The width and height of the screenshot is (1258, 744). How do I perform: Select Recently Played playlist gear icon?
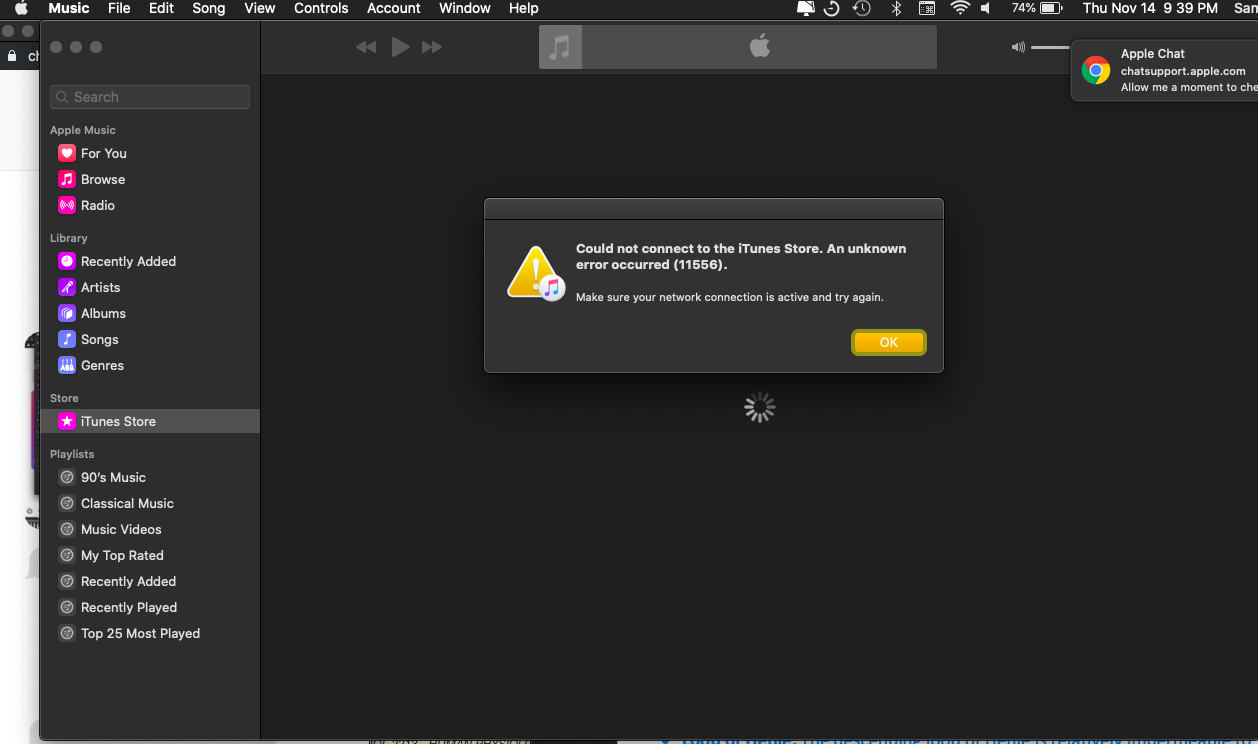click(67, 607)
